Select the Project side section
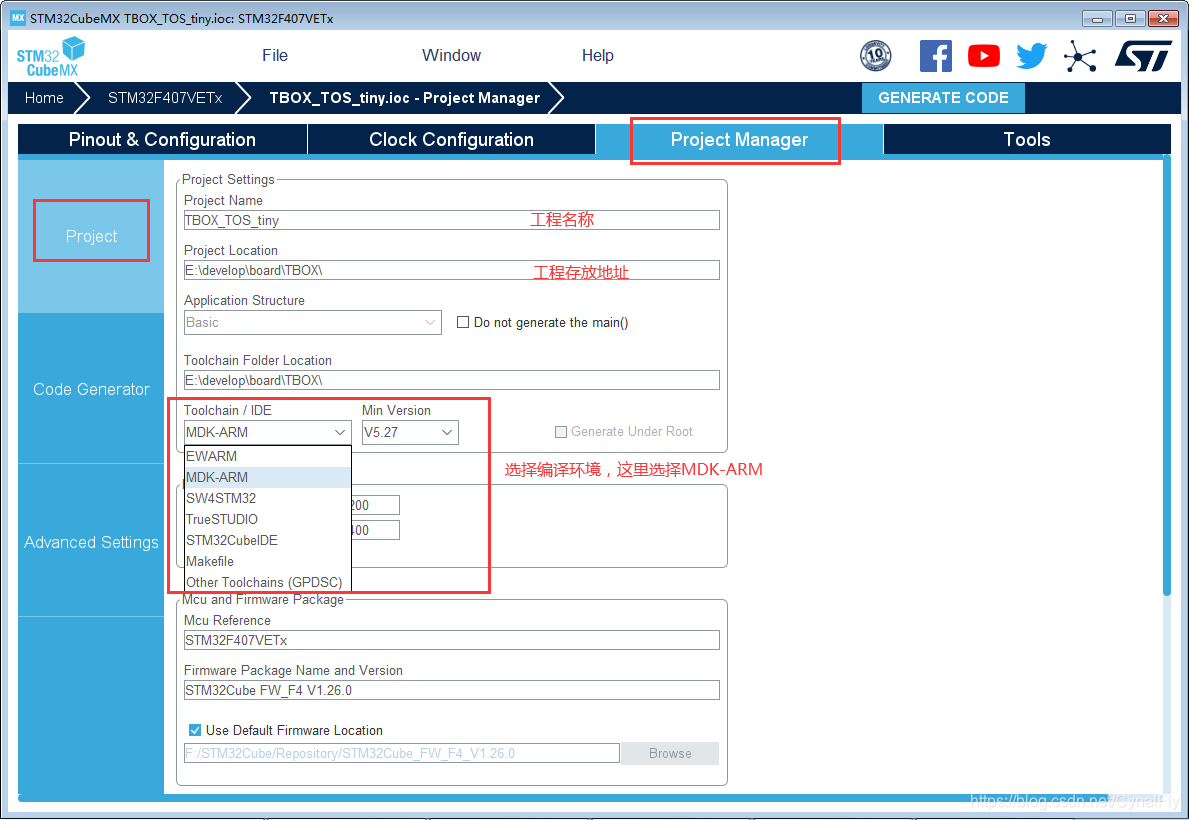The image size is (1189, 820). [91, 236]
